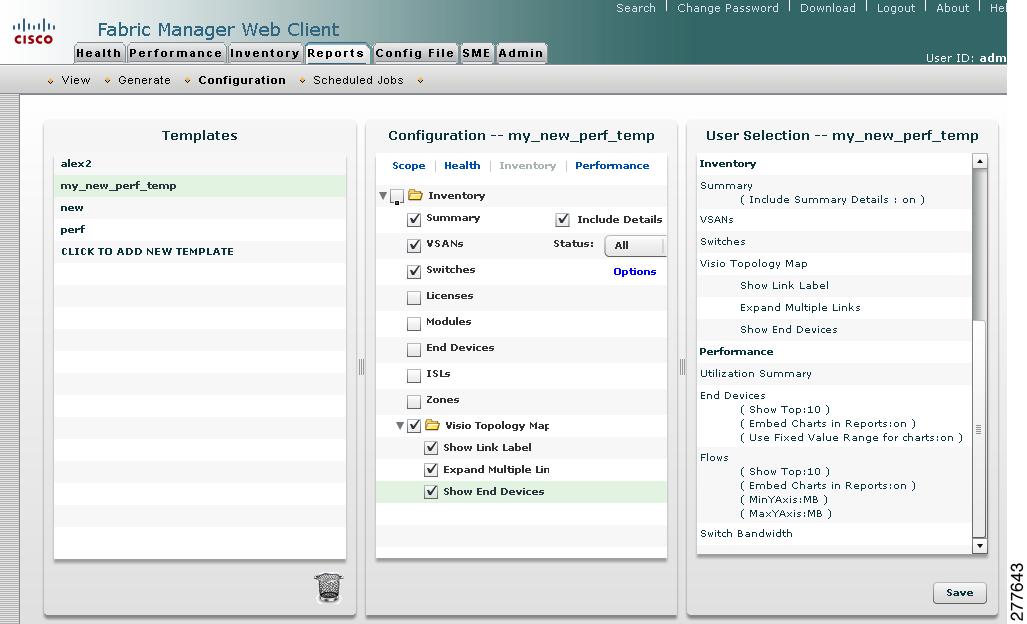1027x624 pixels.
Task: Click User Selection scrollbar up arrow
Action: (x=980, y=161)
